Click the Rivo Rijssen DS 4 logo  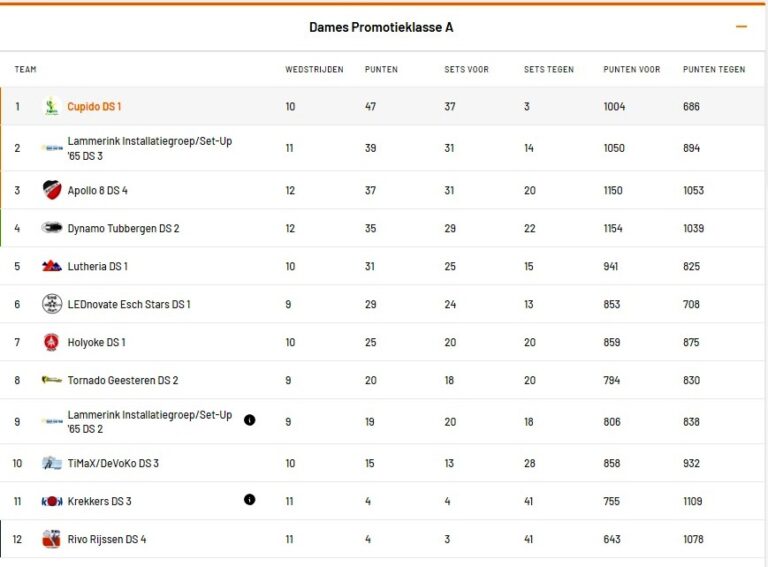click(52, 539)
